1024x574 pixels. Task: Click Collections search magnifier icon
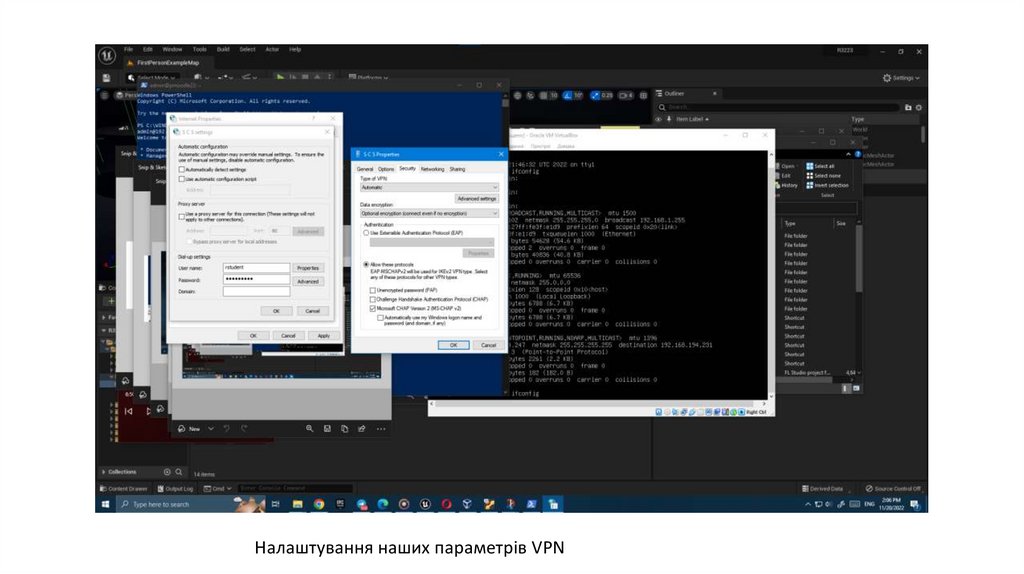pyautogui.click(x=178, y=471)
